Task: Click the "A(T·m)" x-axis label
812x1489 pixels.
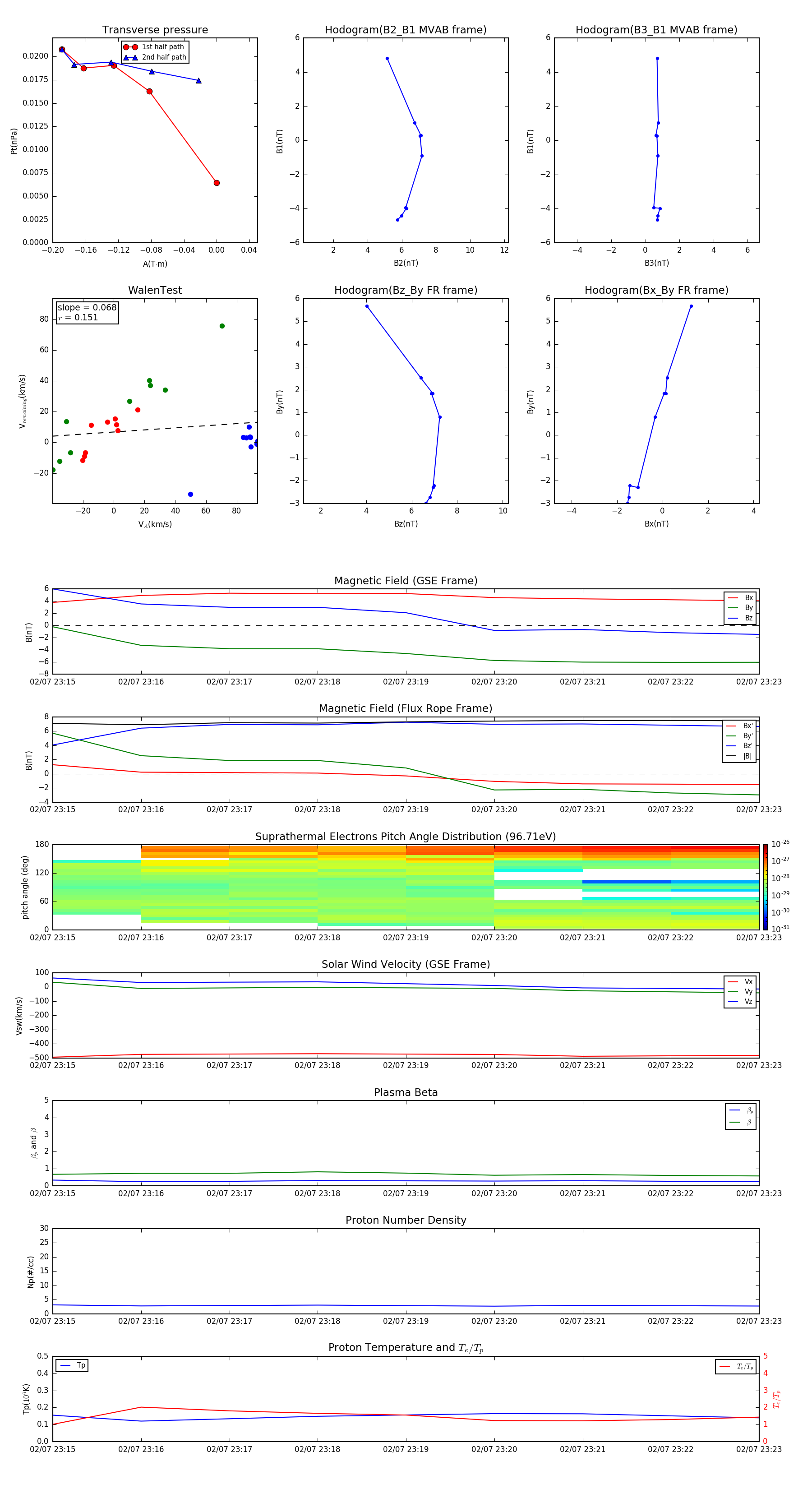Action: point(155,264)
